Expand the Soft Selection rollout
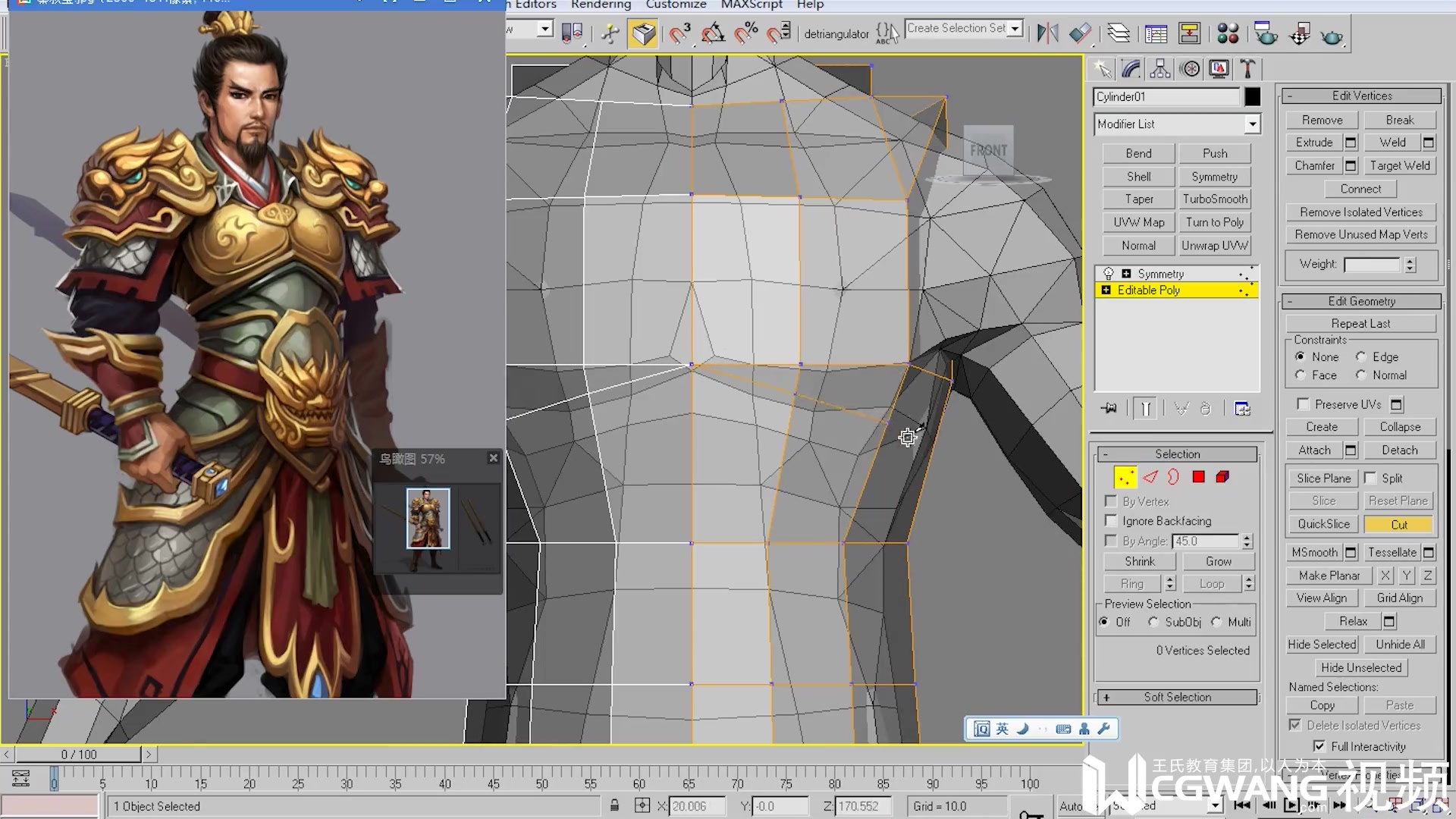The image size is (1456, 819). pyautogui.click(x=1177, y=697)
